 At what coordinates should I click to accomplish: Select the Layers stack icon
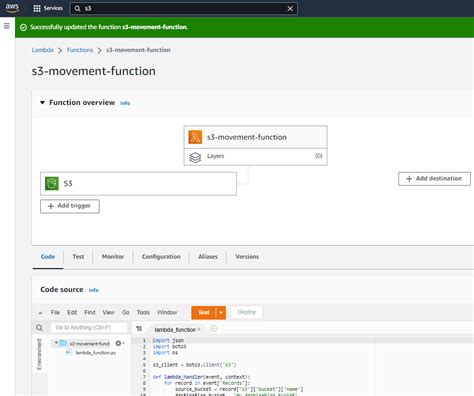(x=195, y=157)
